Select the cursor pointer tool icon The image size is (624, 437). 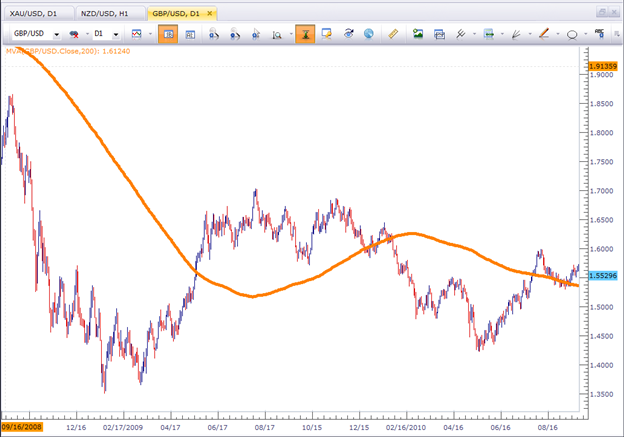coord(256,34)
